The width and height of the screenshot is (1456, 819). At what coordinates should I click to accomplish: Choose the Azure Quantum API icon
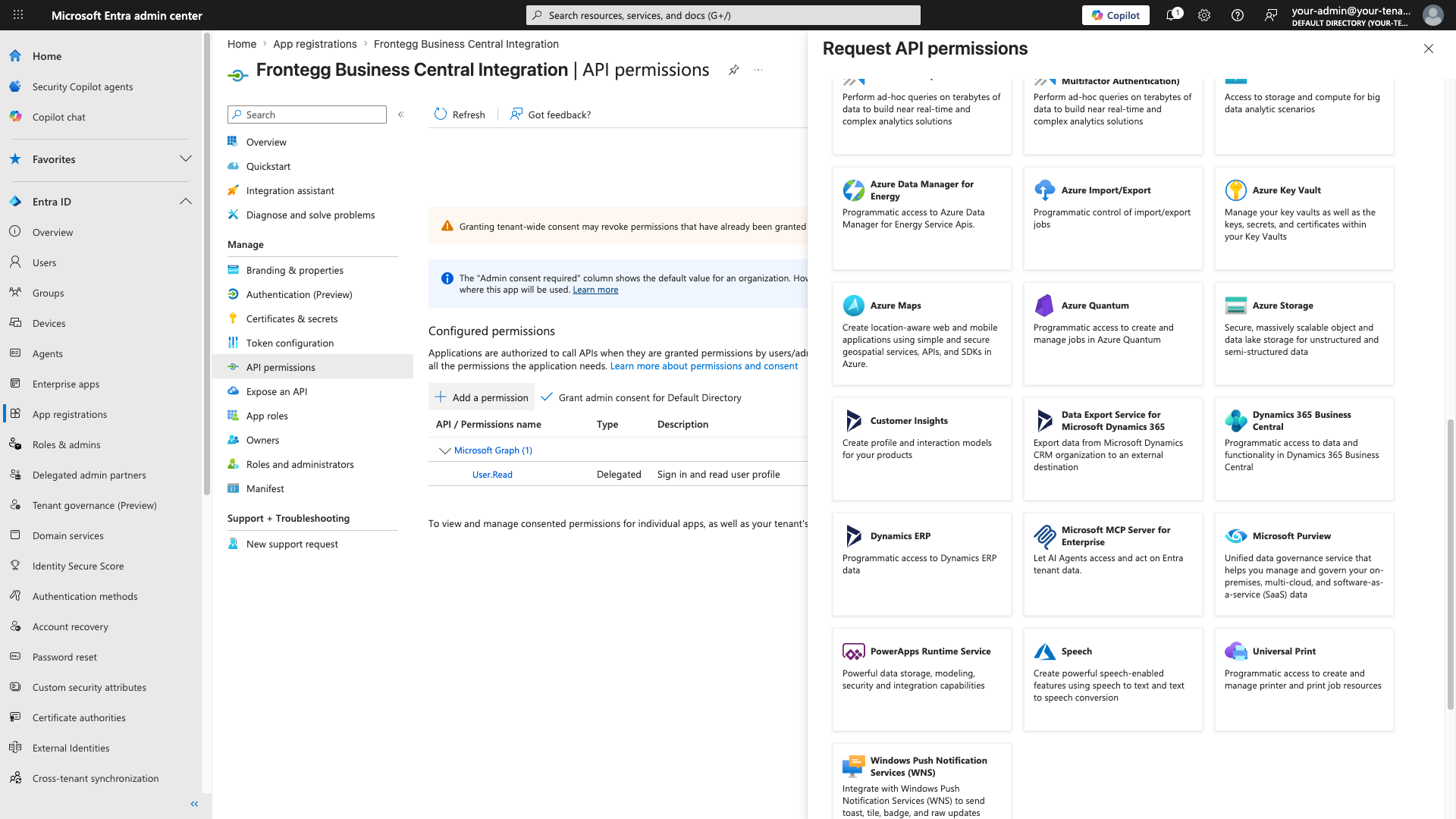tap(1044, 306)
